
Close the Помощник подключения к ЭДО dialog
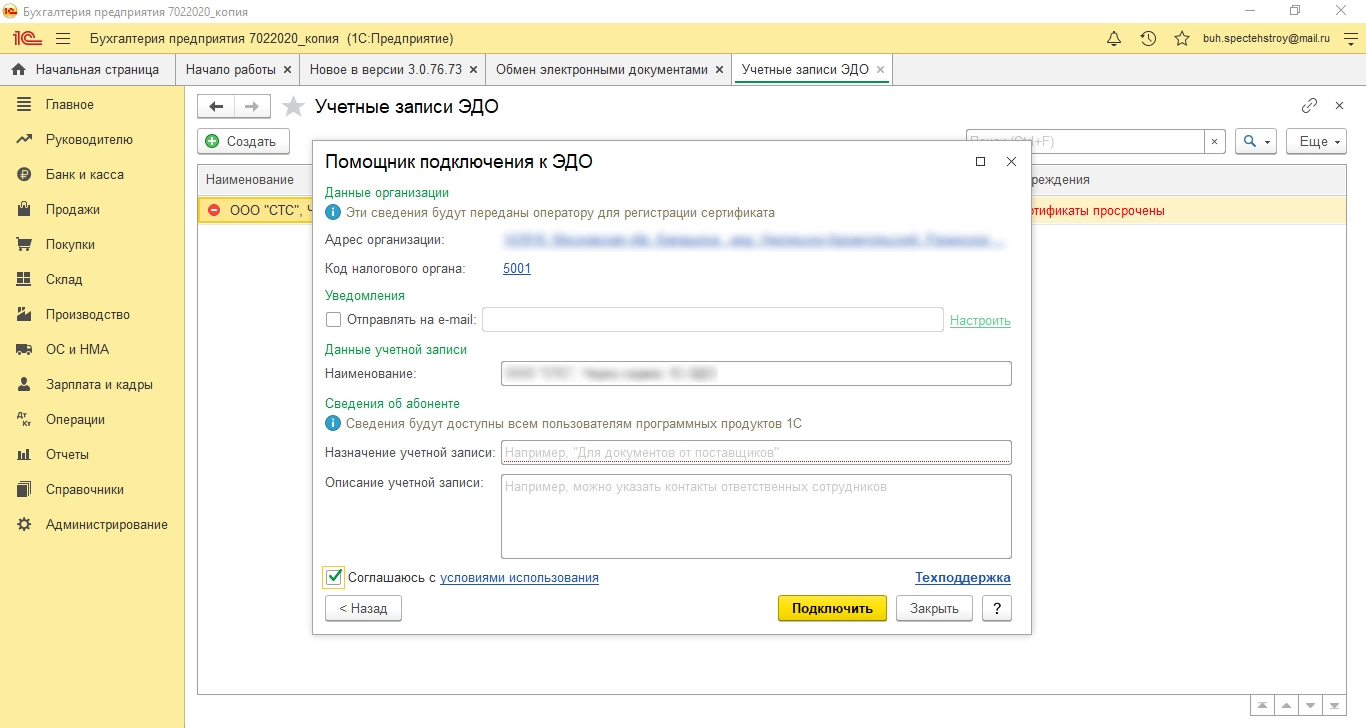[1011, 161]
